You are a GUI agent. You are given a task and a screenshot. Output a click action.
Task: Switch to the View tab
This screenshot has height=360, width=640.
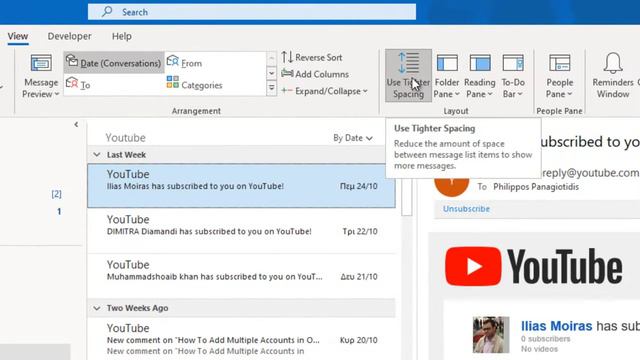coord(18,36)
